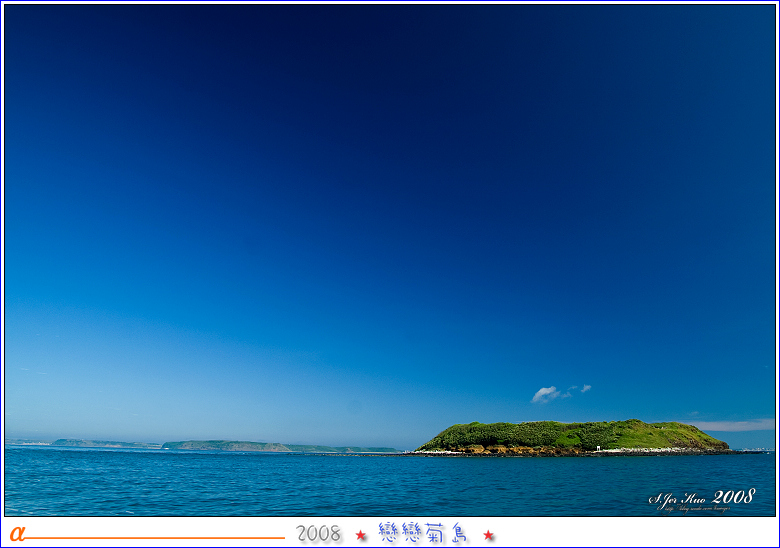The height and width of the screenshot is (548, 780).
Task: Click the white structure on island shore
Action: point(600,449)
